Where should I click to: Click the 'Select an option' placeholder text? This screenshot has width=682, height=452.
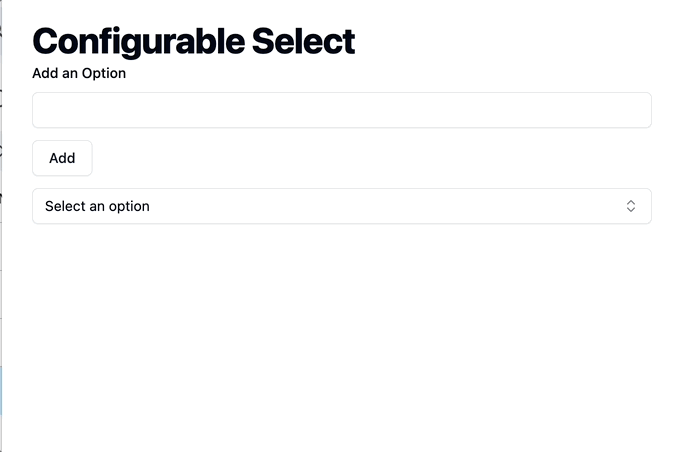[97, 206]
